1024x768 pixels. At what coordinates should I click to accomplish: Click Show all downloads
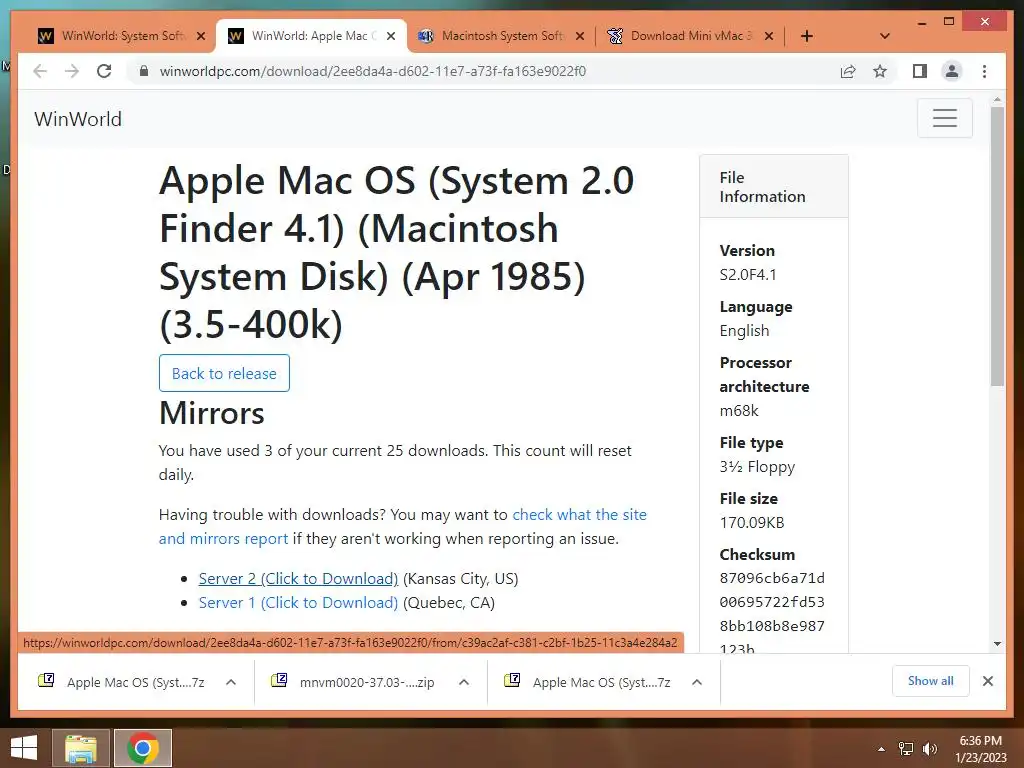point(930,681)
